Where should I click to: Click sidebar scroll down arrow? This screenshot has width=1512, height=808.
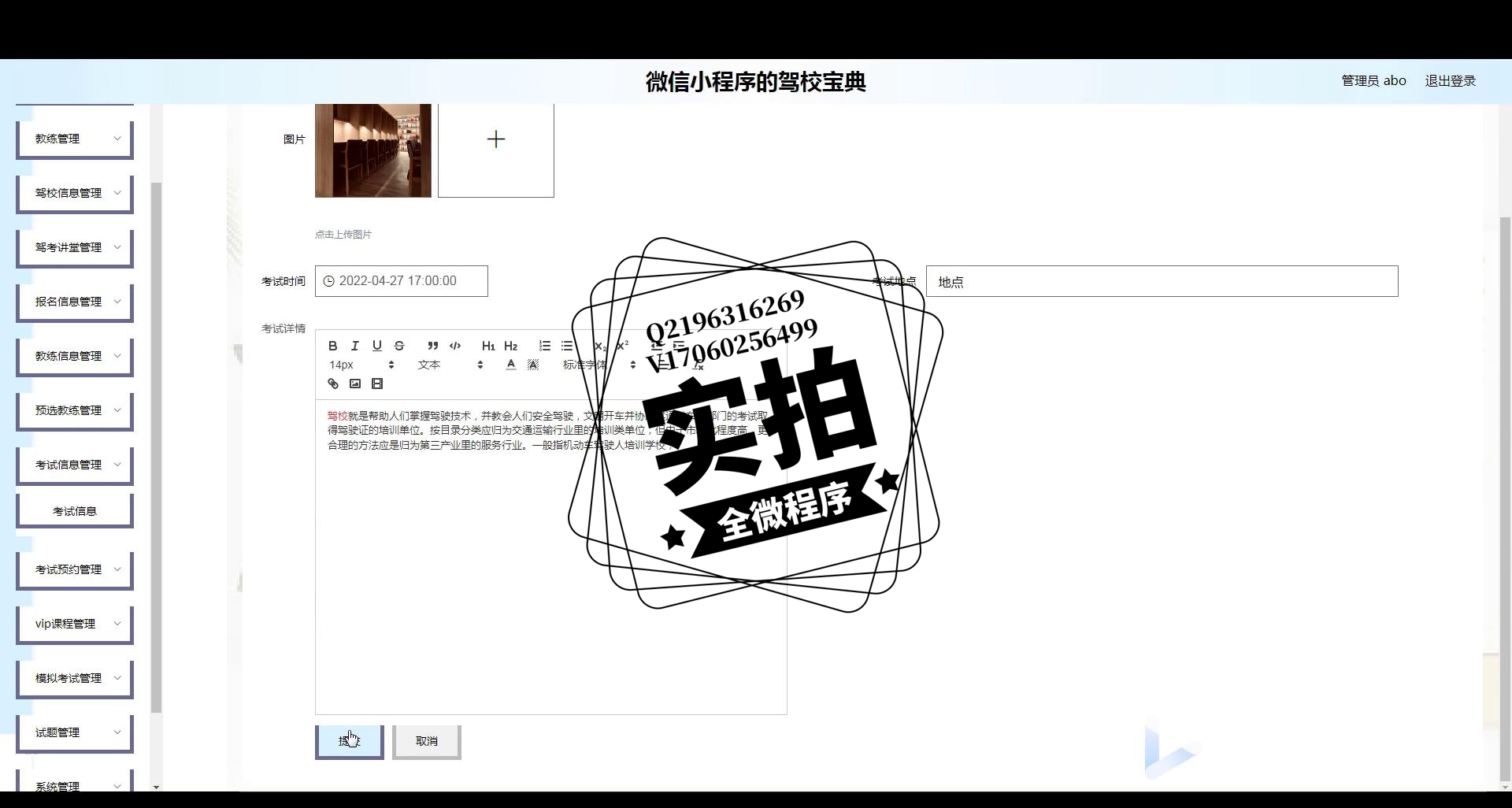click(x=156, y=787)
